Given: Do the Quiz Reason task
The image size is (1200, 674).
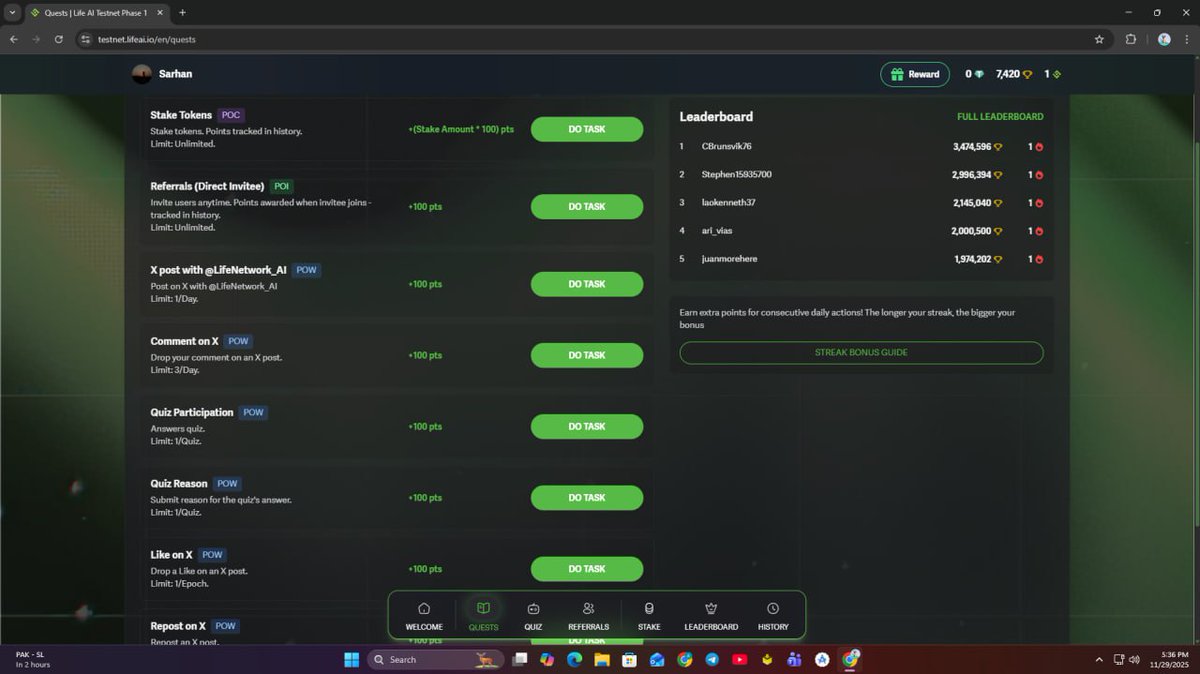Looking at the screenshot, I should pyautogui.click(x=587, y=497).
